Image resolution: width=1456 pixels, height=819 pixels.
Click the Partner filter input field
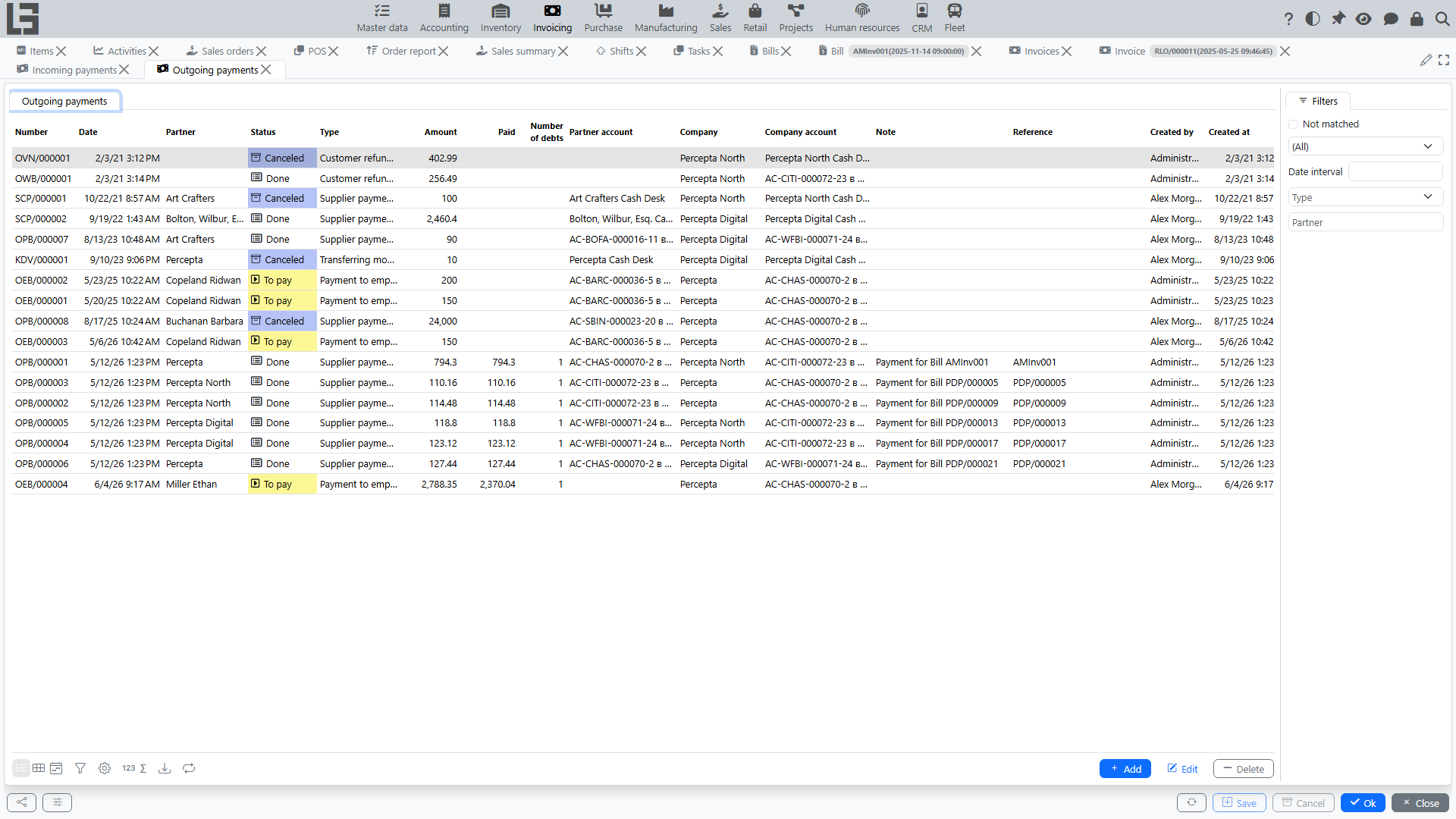pos(1365,222)
